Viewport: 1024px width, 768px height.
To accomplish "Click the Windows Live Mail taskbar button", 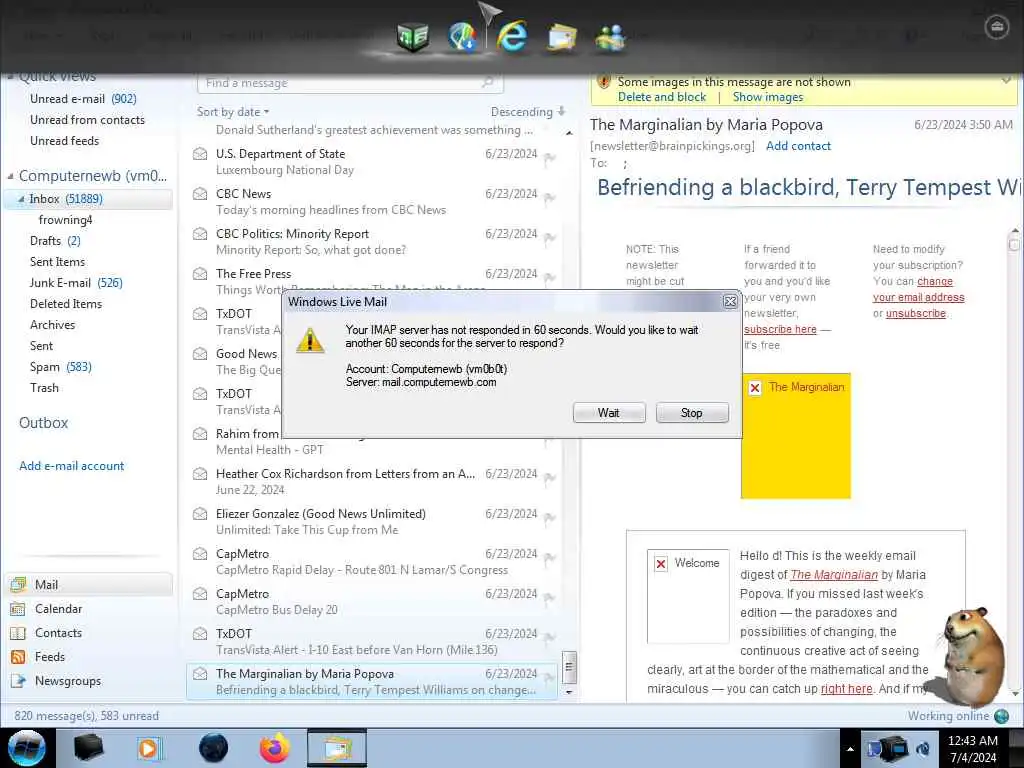I will point(337,748).
